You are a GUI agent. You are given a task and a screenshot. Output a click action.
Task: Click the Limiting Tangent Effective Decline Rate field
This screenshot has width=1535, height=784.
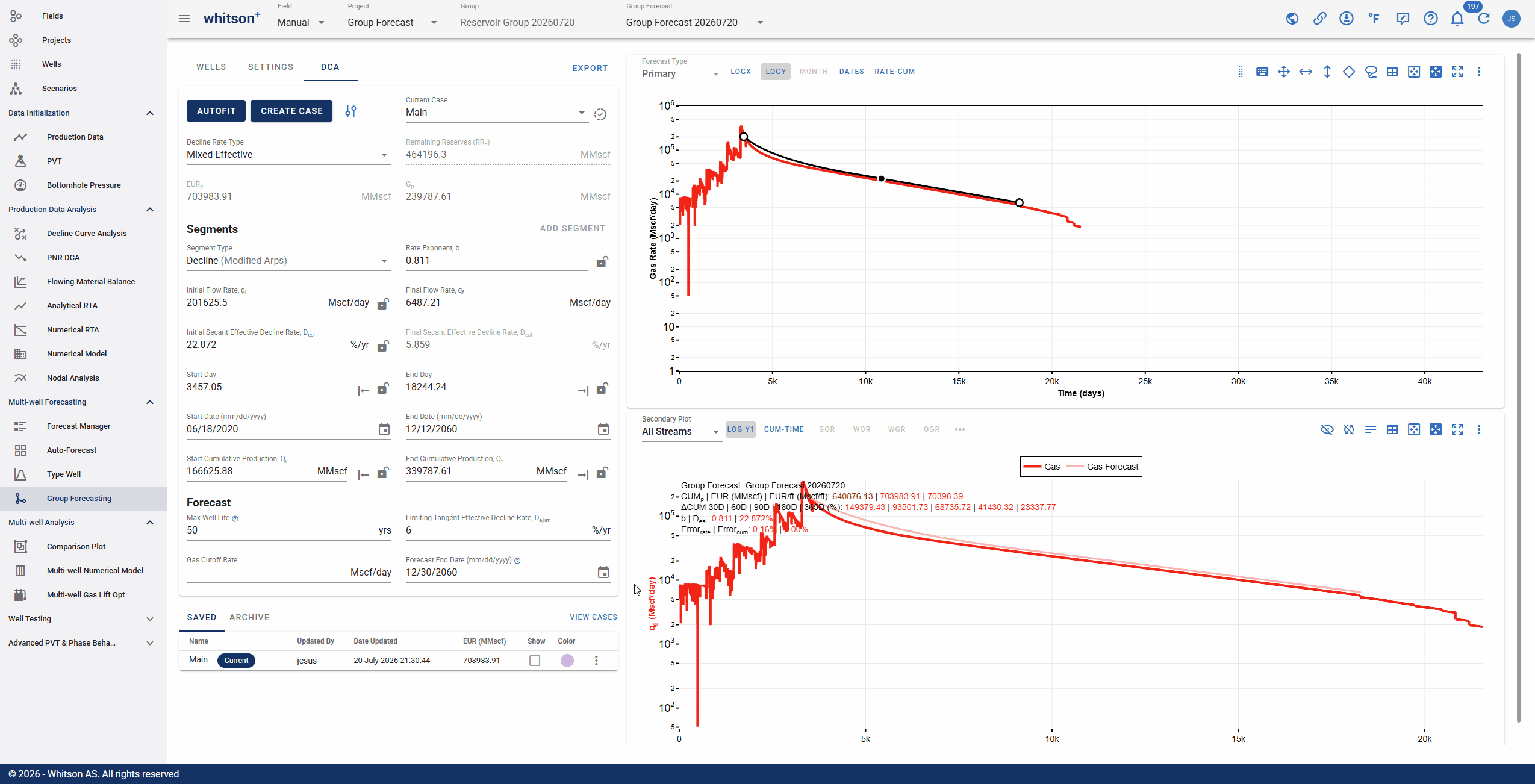pos(508,530)
